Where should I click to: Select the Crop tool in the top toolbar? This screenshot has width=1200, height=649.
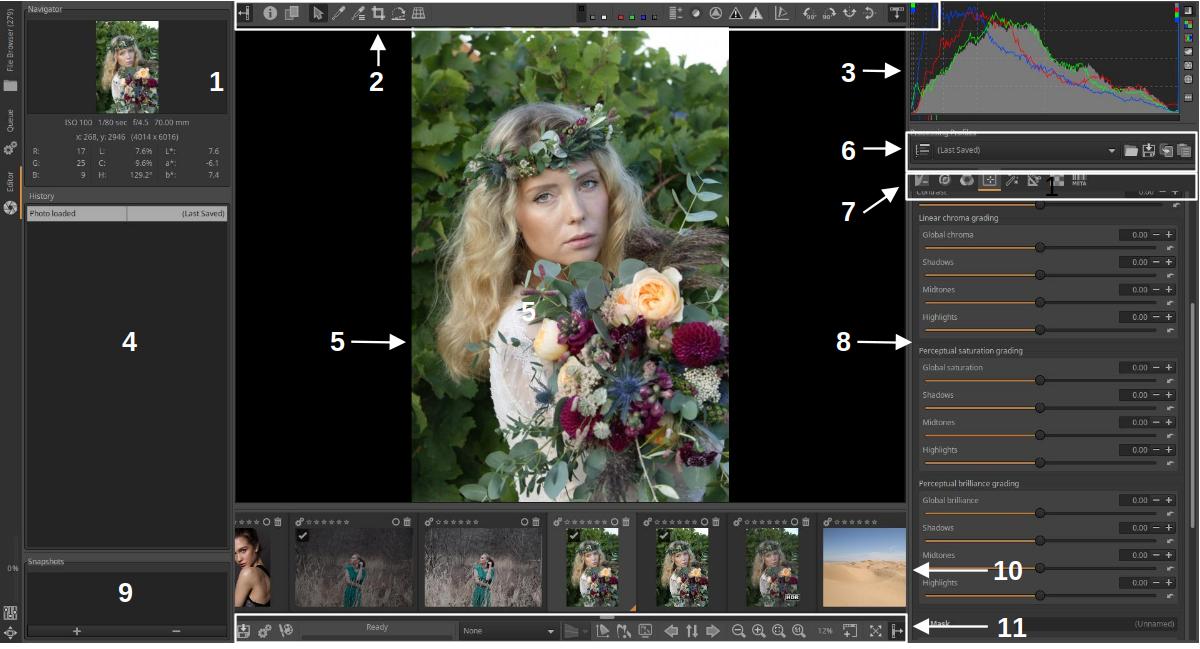click(378, 13)
